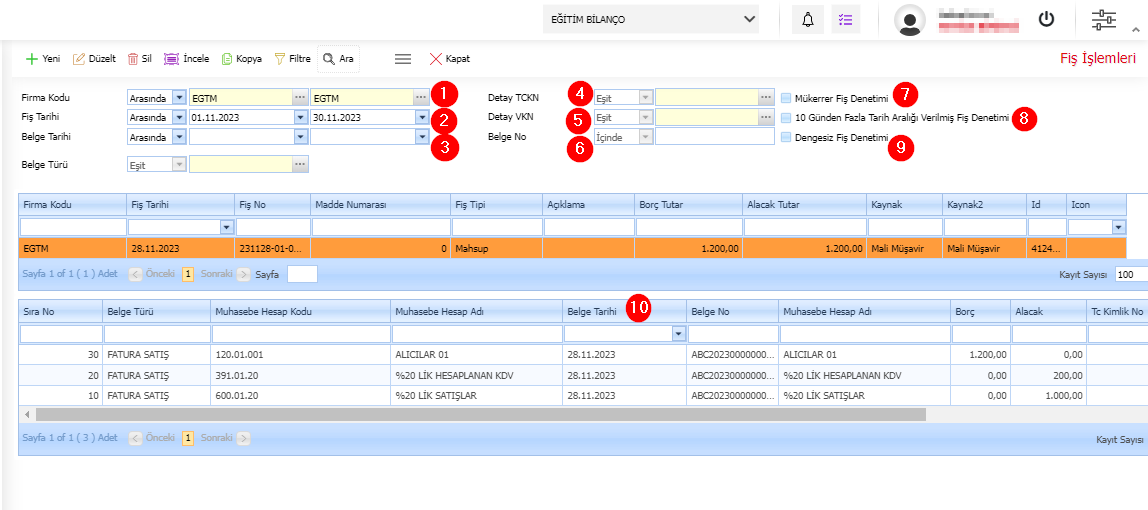Click the Kapat close button
This screenshot has width=1148, height=510.
449,59
